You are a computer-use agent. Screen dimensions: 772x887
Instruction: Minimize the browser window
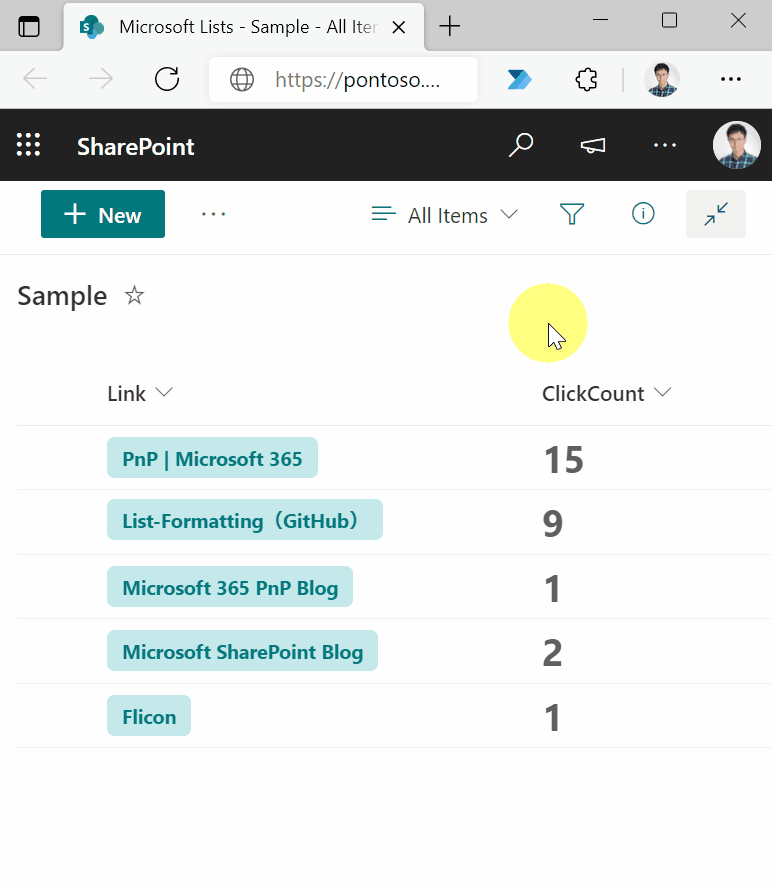pos(600,21)
